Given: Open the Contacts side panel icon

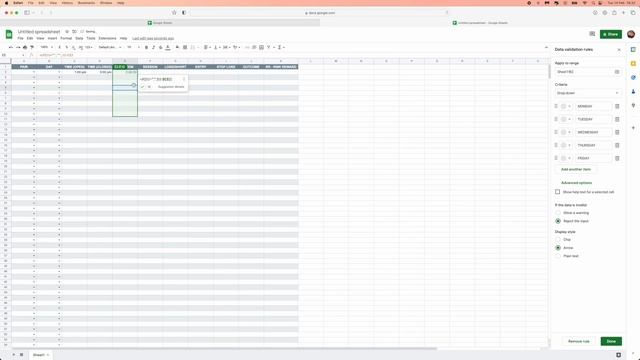Looking at the screenshot, I should click(x=633, y=91).
